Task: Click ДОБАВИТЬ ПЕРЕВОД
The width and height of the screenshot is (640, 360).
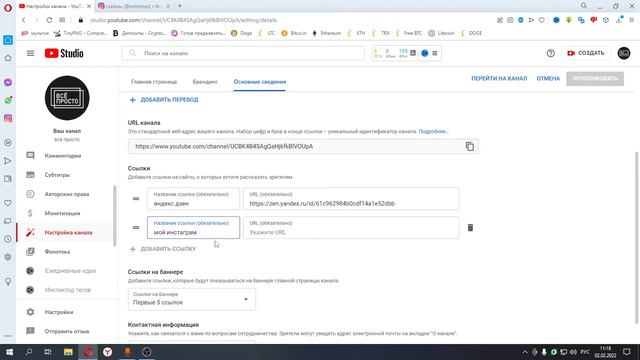Action: click(x=164, y=100)
